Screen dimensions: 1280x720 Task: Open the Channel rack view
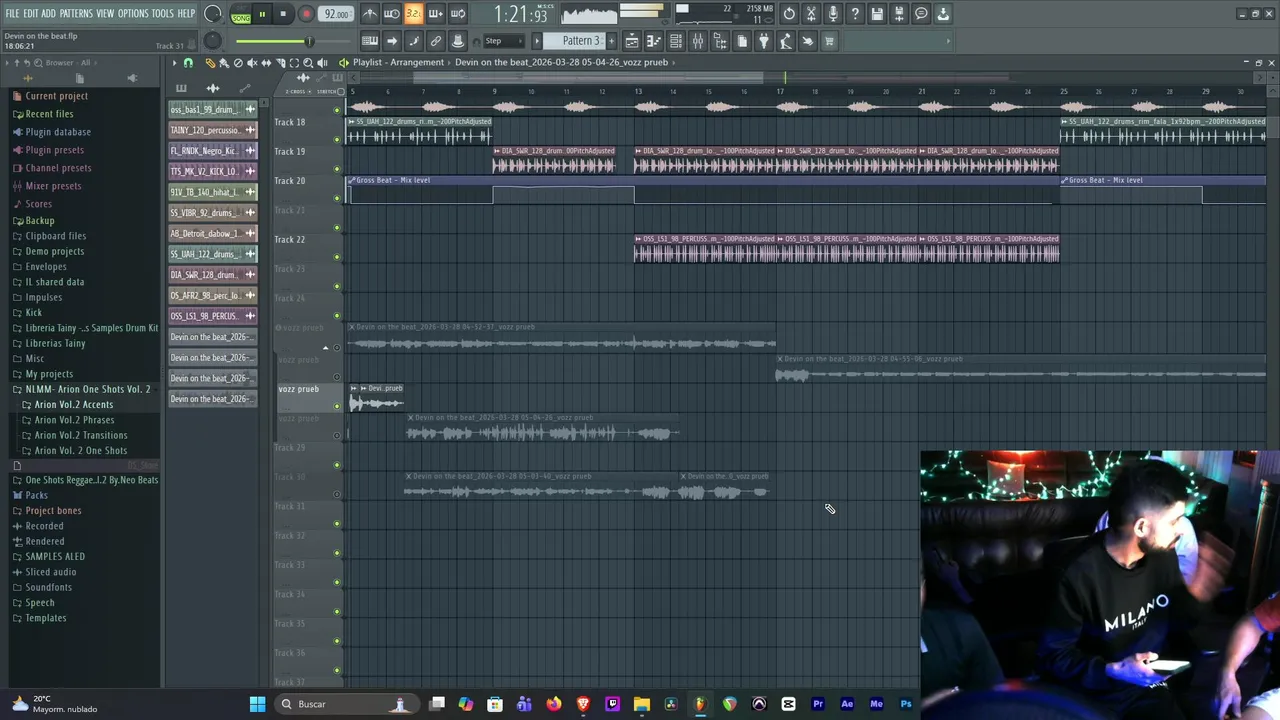pyautogui.click(x=676, y=41)
